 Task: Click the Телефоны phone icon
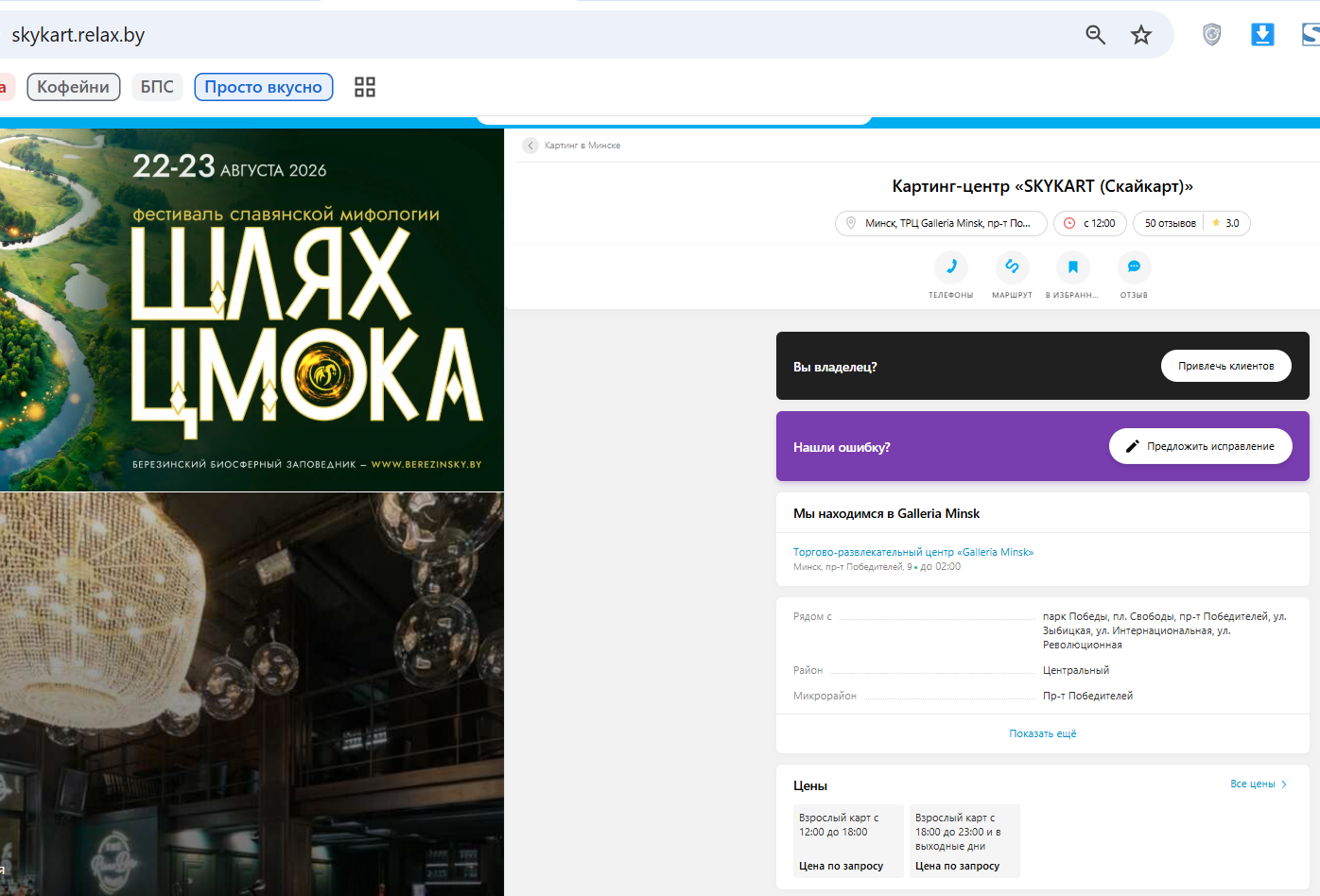coord(951,267)
